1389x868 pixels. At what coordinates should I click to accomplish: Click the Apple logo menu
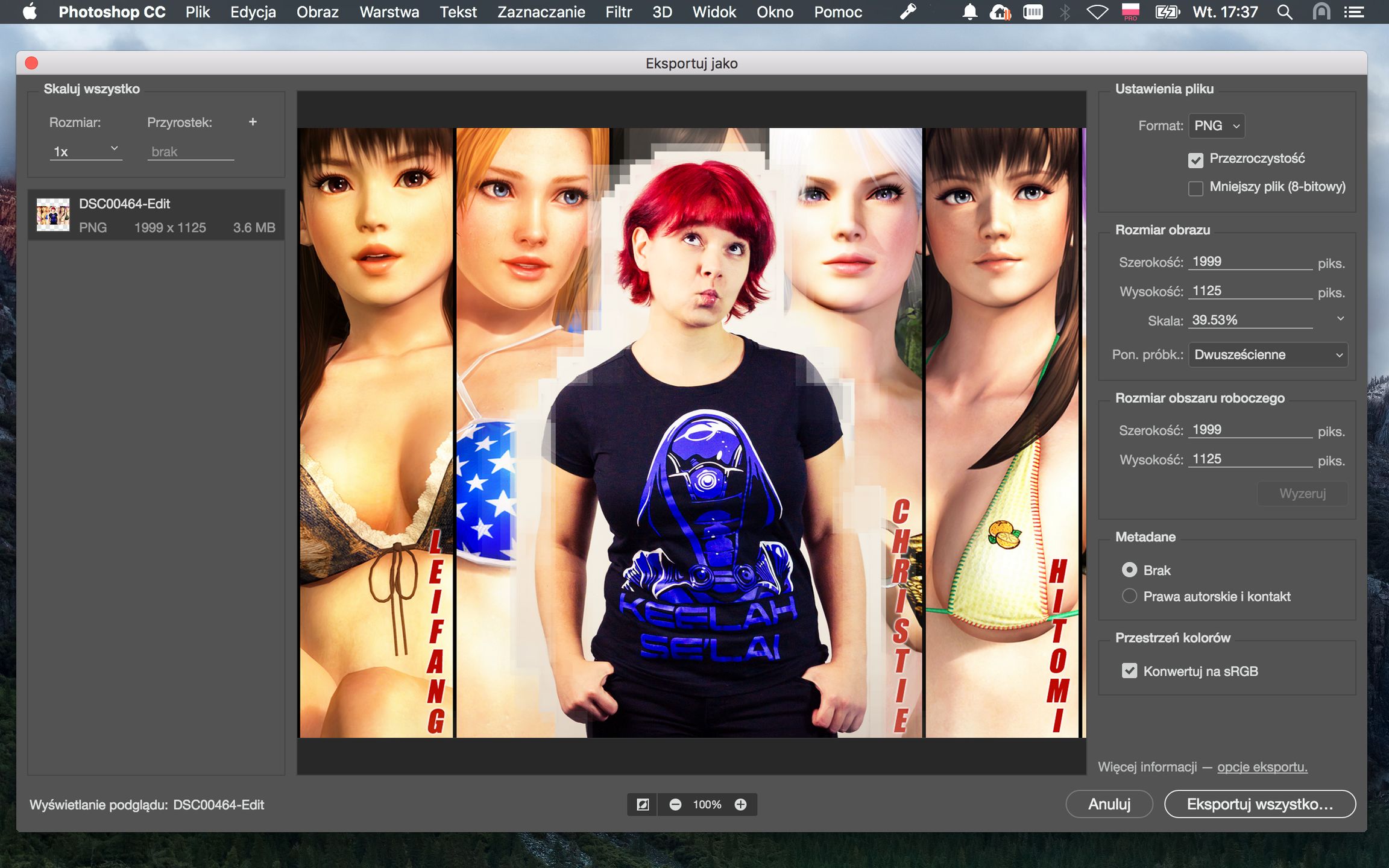point(29,12)
